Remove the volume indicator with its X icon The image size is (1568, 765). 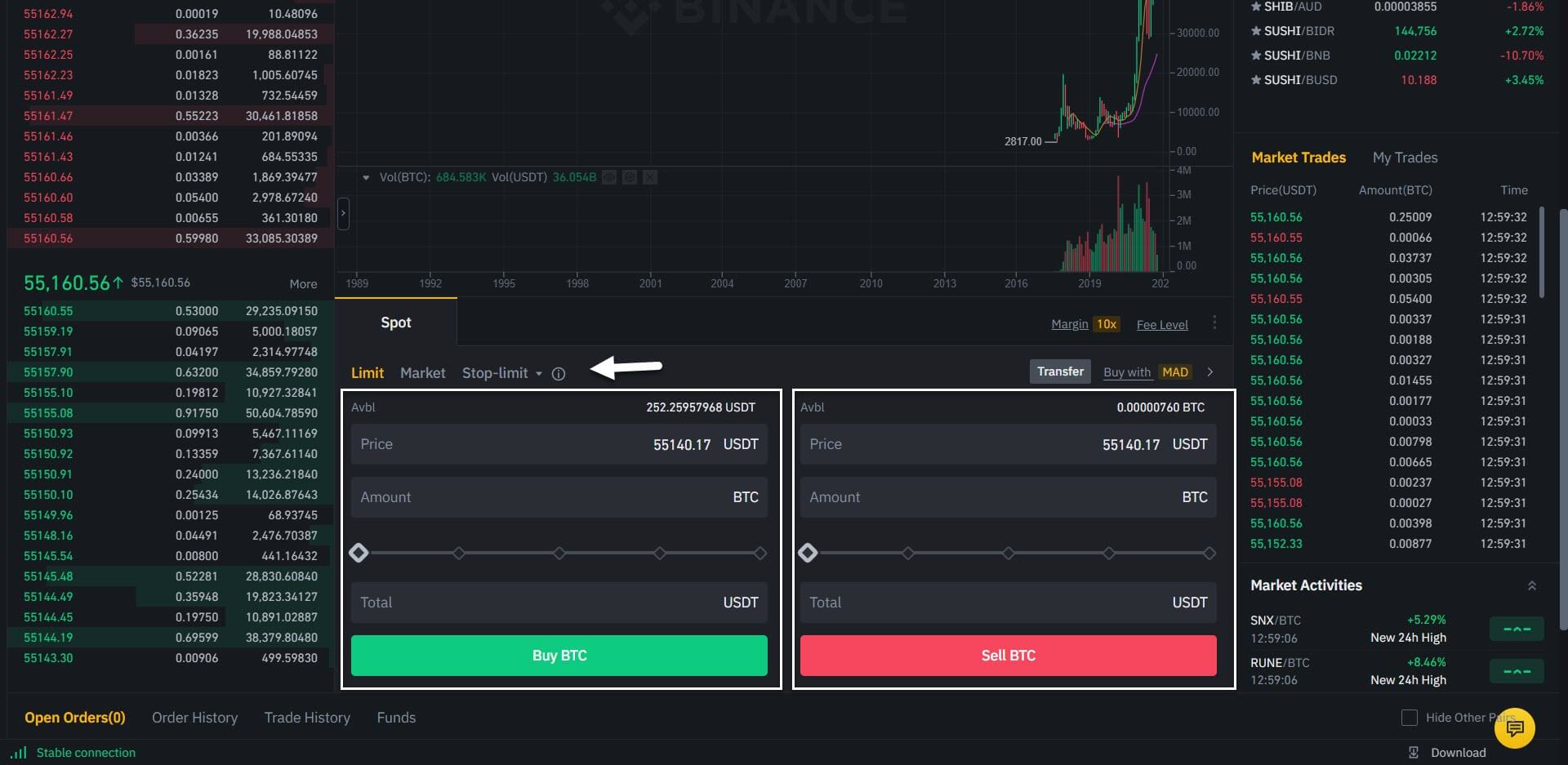pyautogui.click(x=650, y=177)
